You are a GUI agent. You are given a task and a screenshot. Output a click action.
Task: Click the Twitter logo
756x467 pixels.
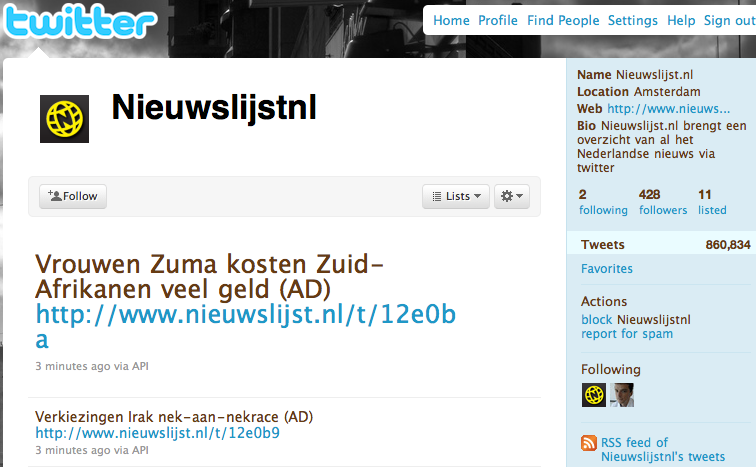[x=80, y=22]
